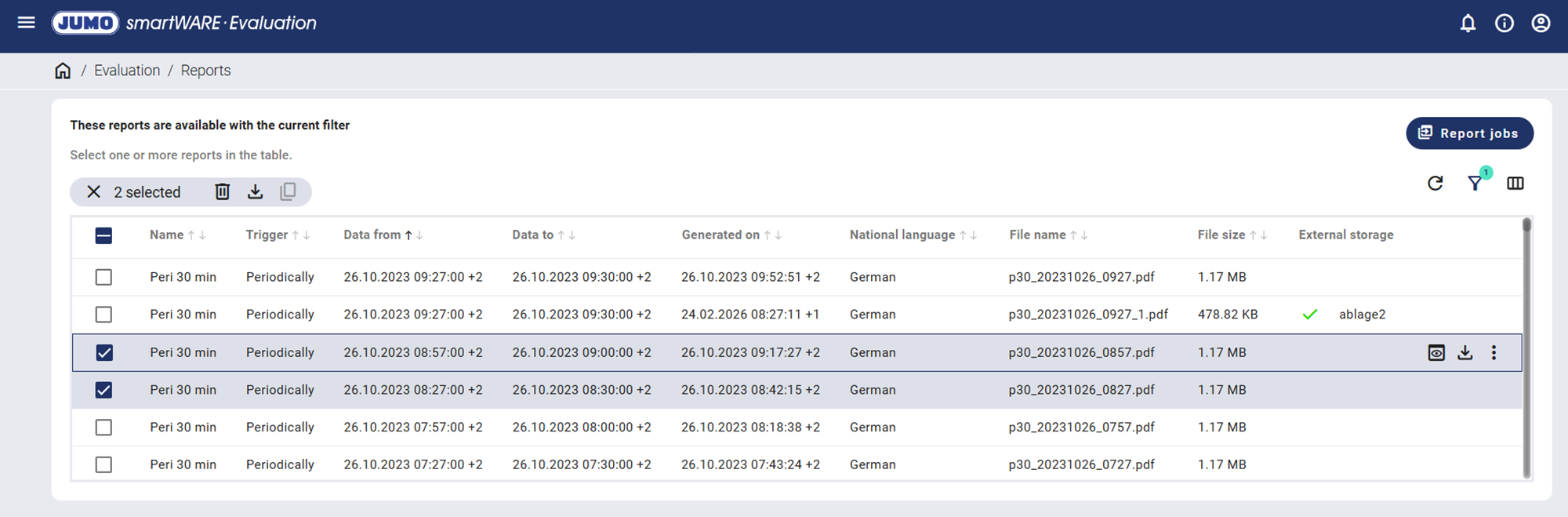Viewport: 1568px width, 517px height.
Task: Navigate to Evaluation breadcrumb
Action: coord(127,71)
